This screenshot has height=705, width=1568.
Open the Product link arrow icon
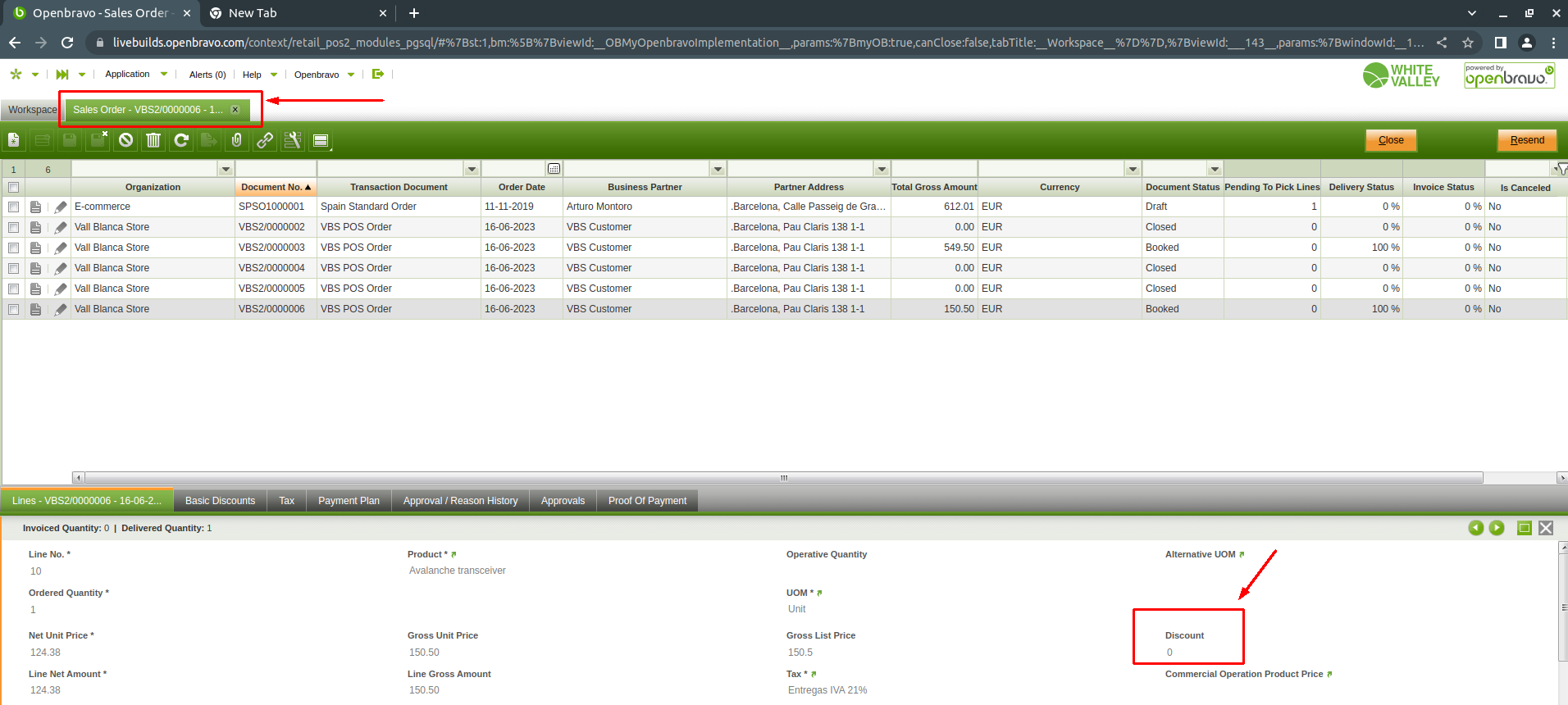tap(454, 555)
